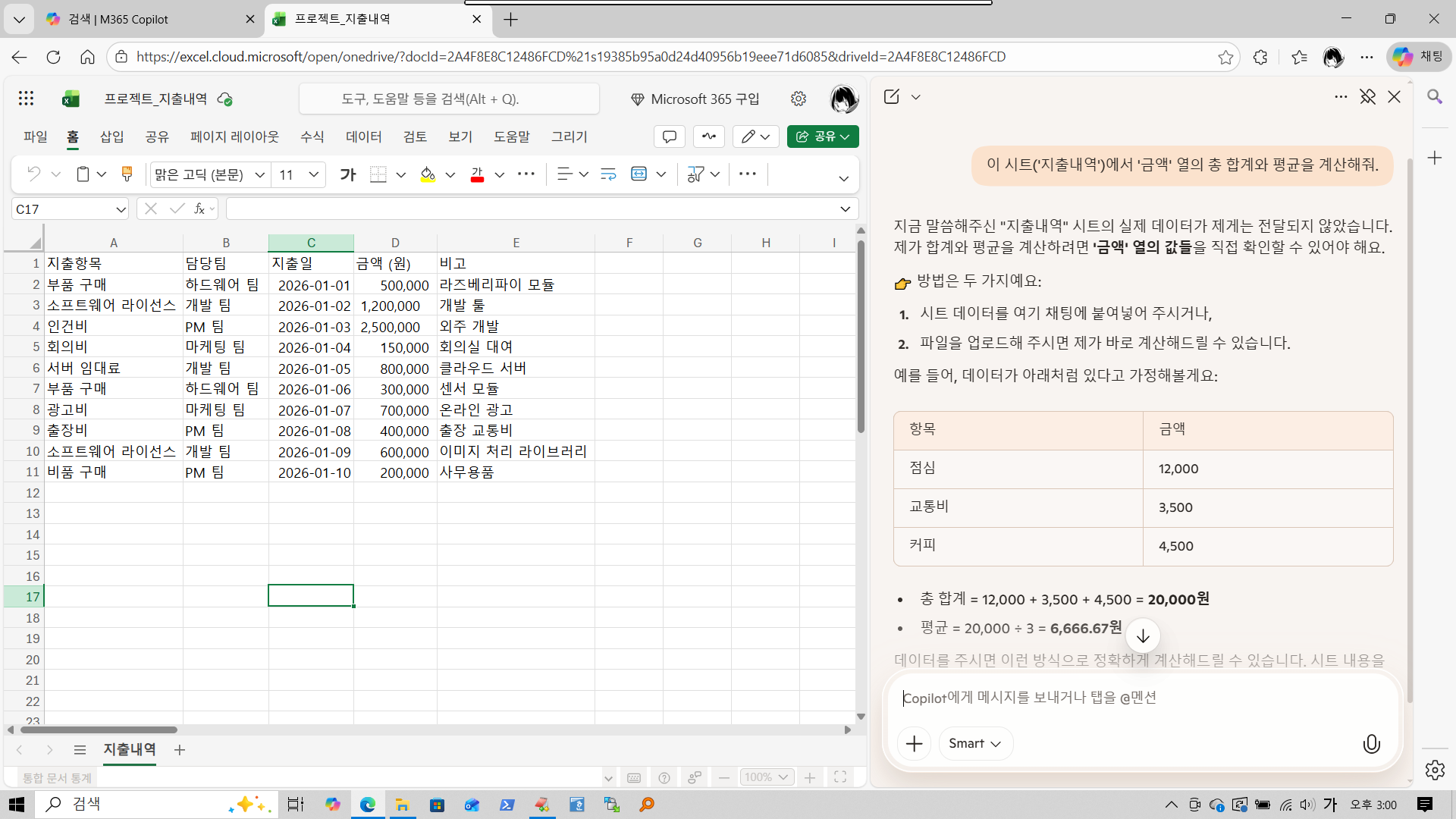Image resolution: width=1456 pixels, height=819 pixels.
Task: Unpin the Copilot side pane
Action: coord(1367,96)
